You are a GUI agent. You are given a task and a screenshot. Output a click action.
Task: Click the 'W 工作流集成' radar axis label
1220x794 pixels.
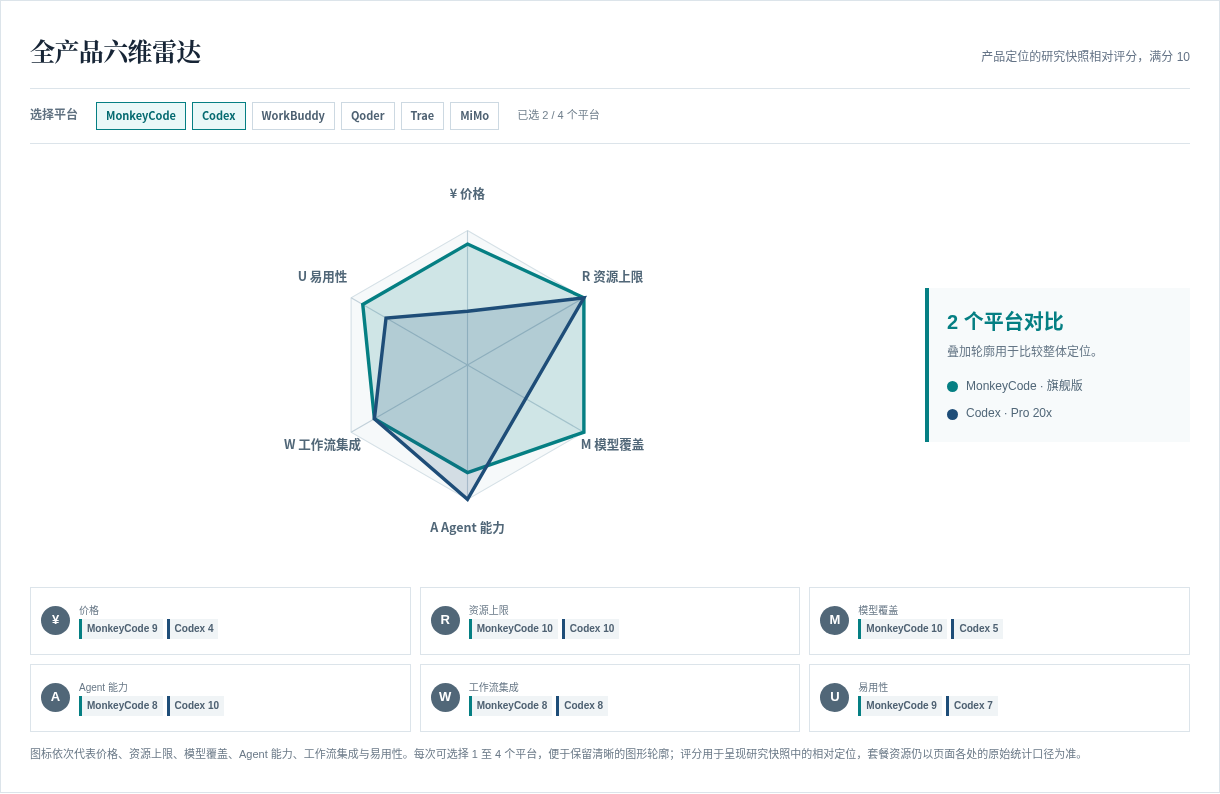[x=322, y=444]
